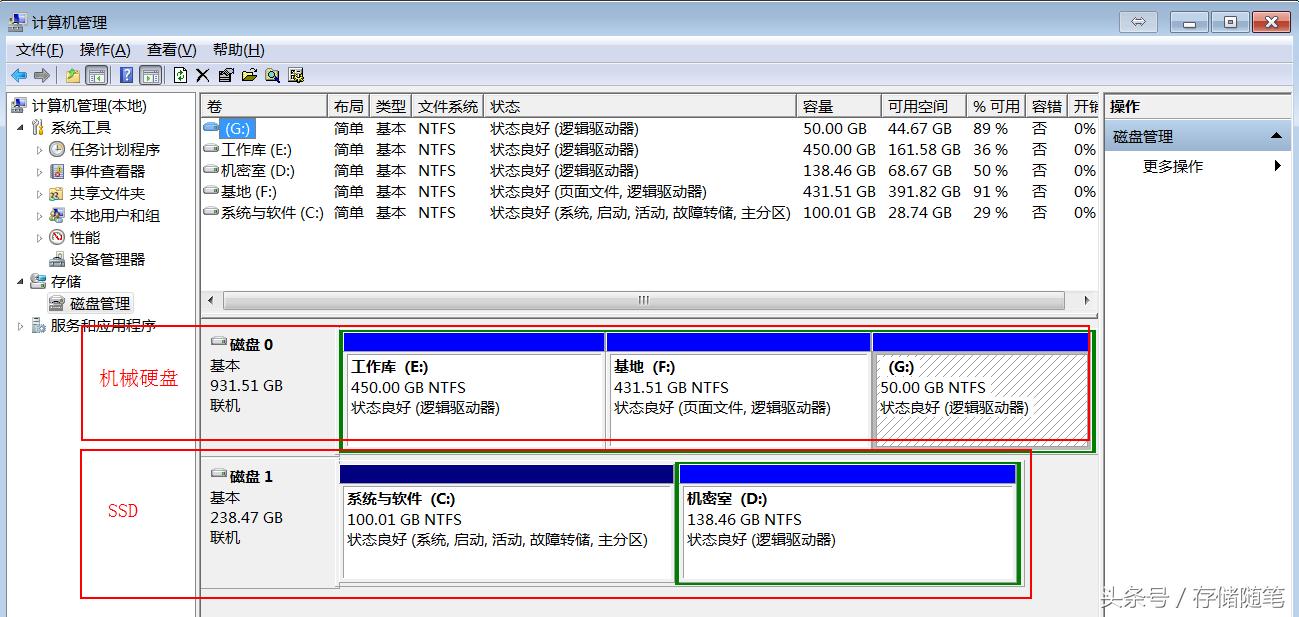Sort by the 布局 column header

(349, 106)
